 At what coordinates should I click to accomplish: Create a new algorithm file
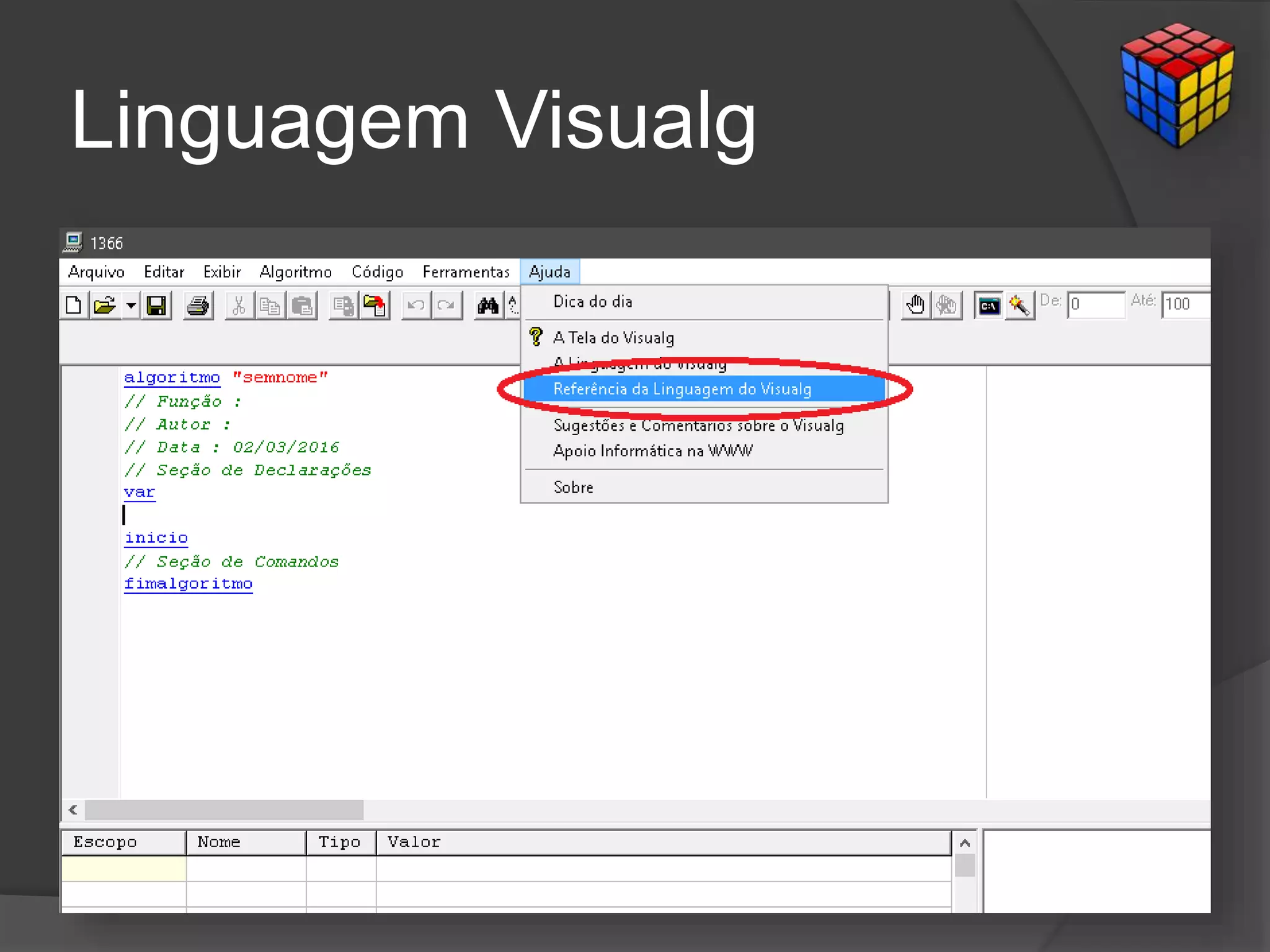click(74, 306)
